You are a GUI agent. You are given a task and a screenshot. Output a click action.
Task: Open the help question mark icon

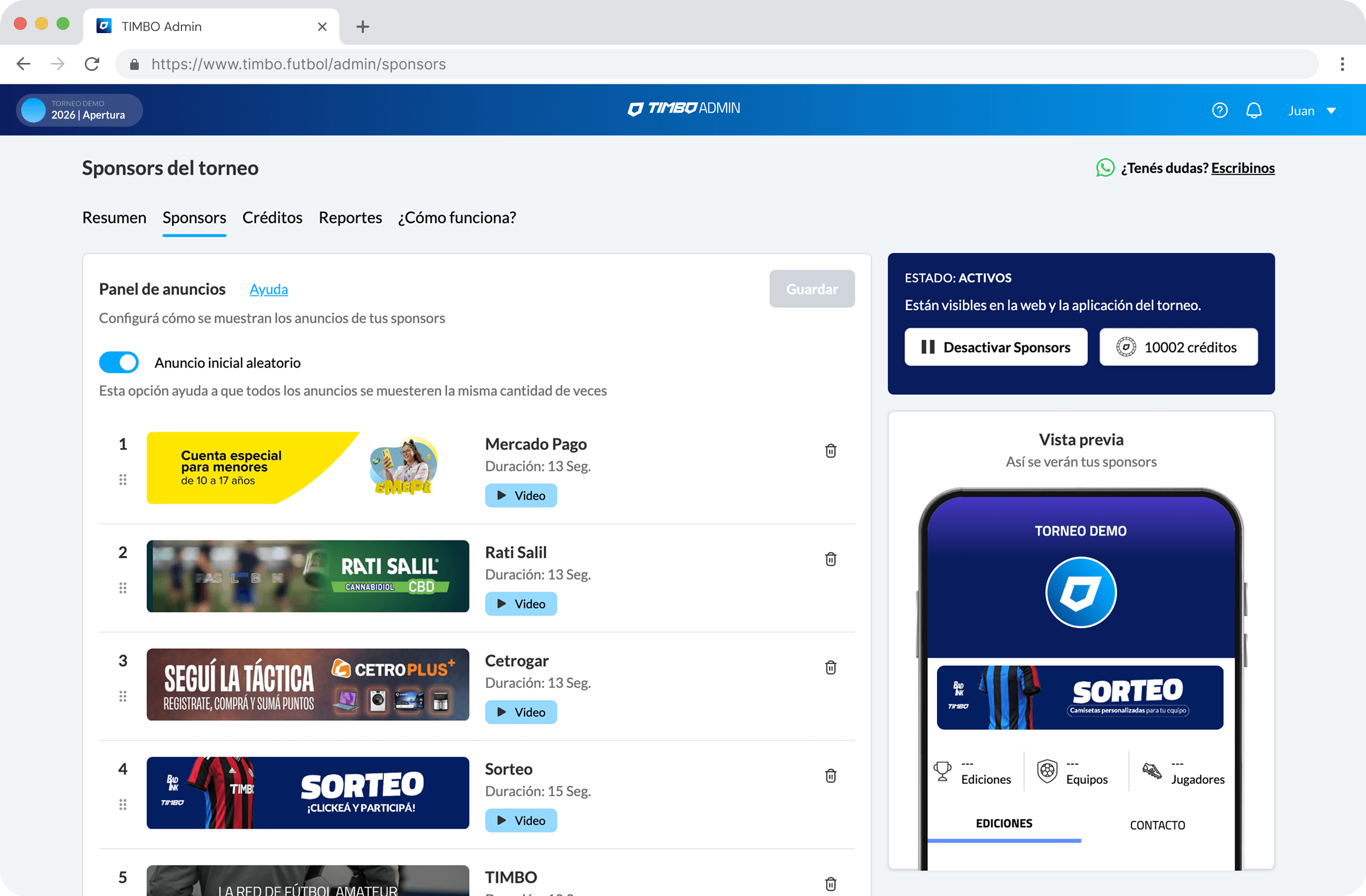coord(1220,110)
